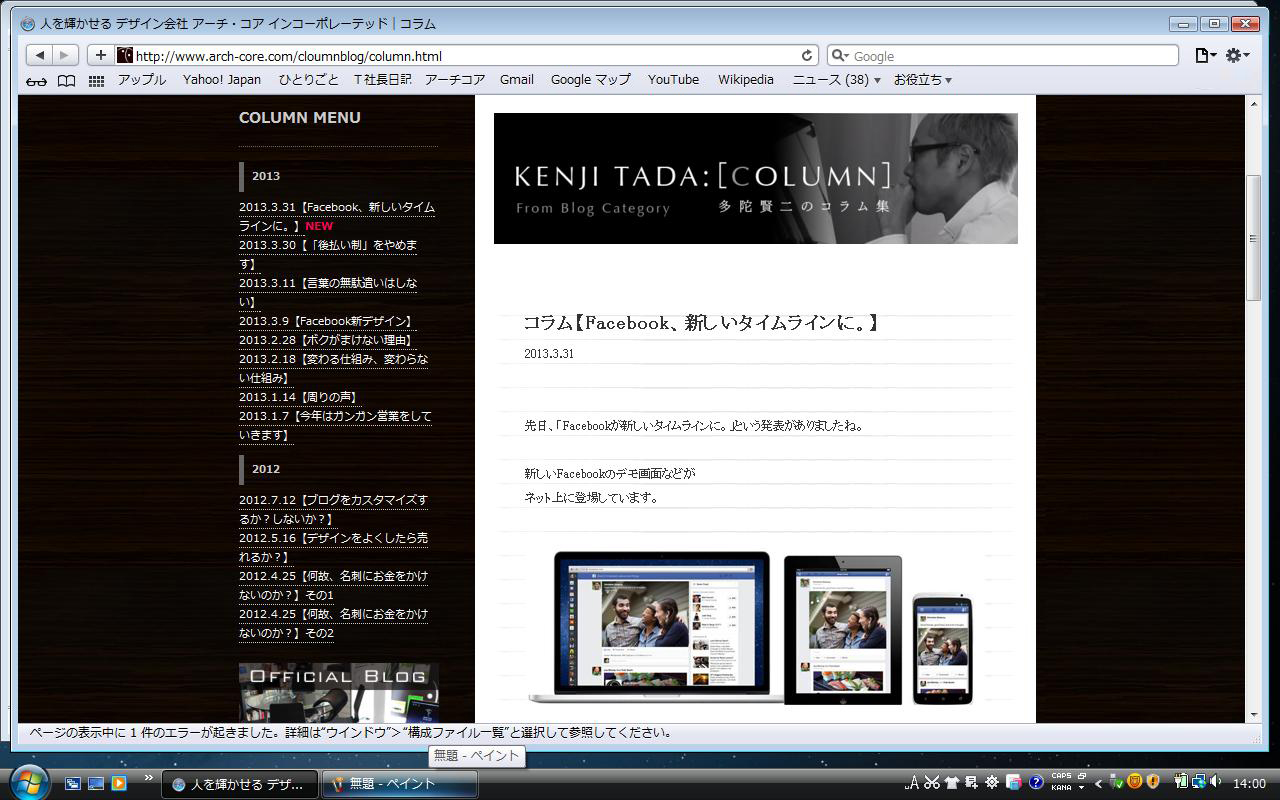Viewport: 1280px width, 800px height.
Task: Open the ひとりごと bookmark
Action: tap(309, 80)
